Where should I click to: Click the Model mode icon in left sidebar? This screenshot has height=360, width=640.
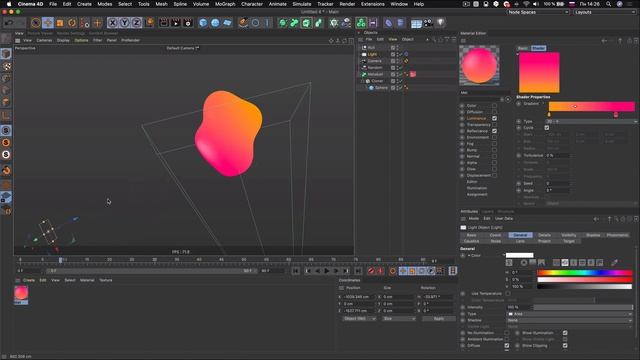point(6,53)
